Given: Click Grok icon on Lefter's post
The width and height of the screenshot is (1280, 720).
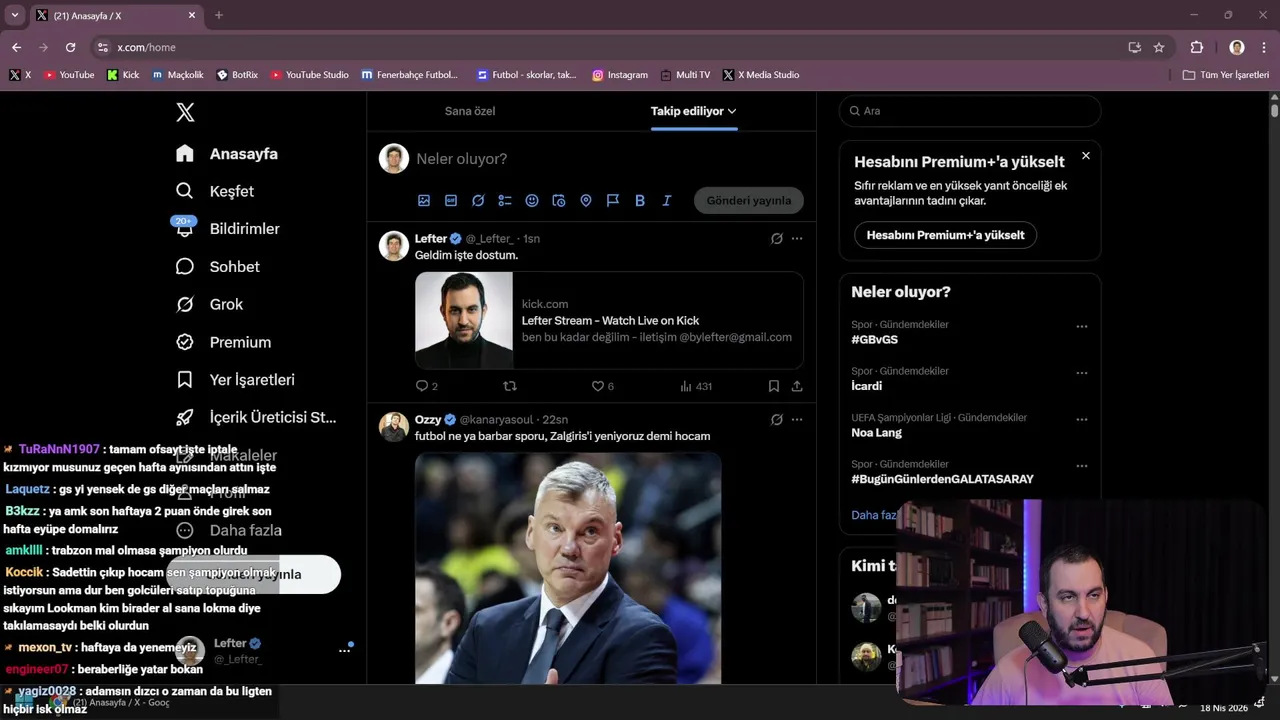Looking at the screenshot, I should coord(777,239).
